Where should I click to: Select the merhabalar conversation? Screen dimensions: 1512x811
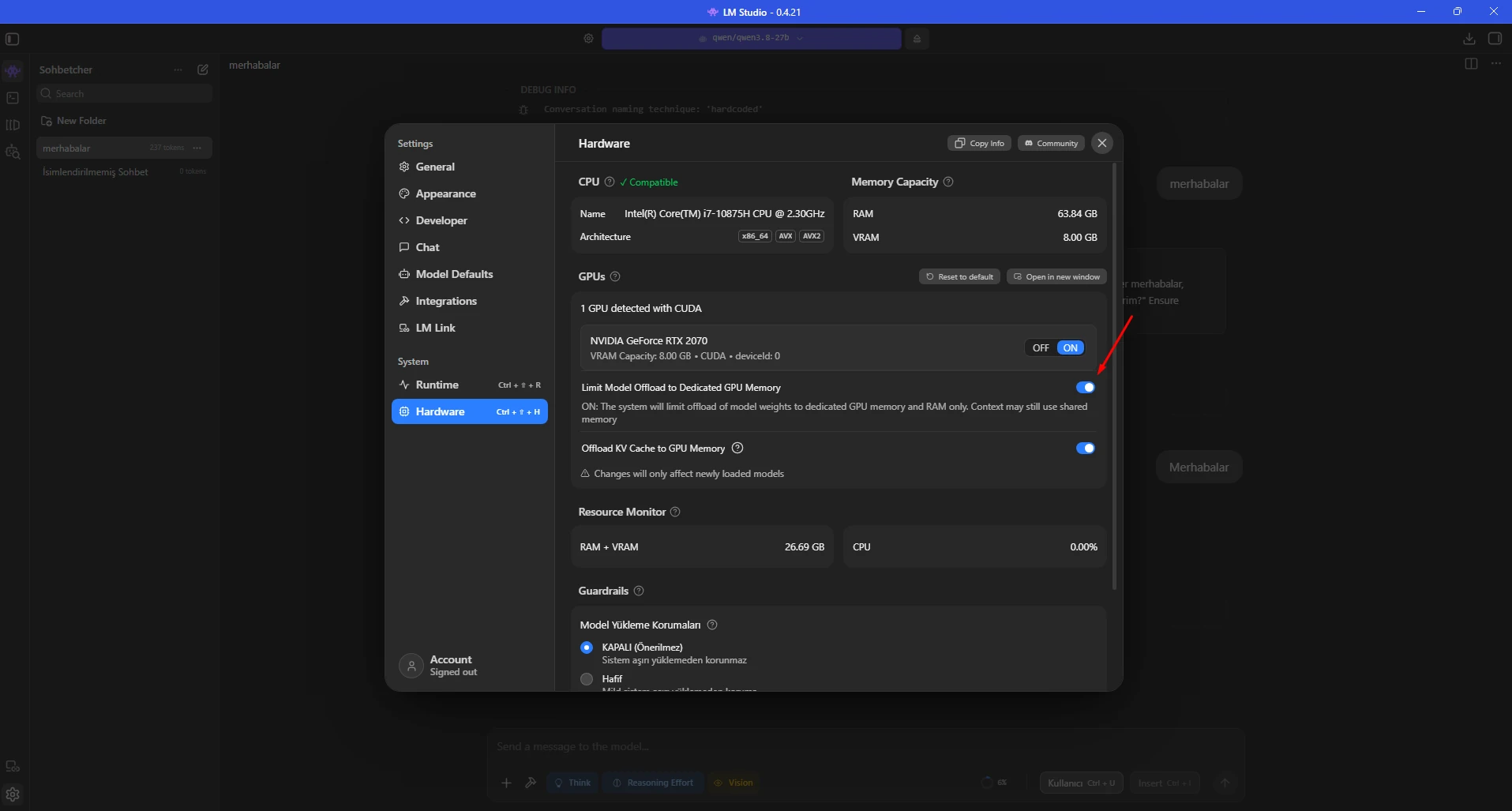[124, 148]
